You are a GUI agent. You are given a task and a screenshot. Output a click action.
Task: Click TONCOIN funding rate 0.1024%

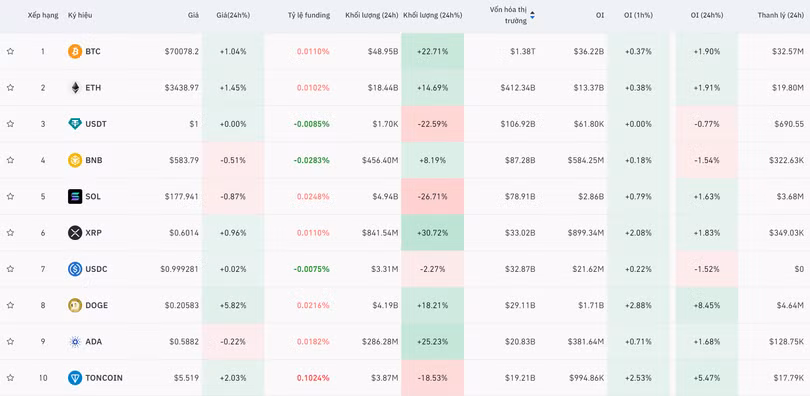[x=313, y=378]
